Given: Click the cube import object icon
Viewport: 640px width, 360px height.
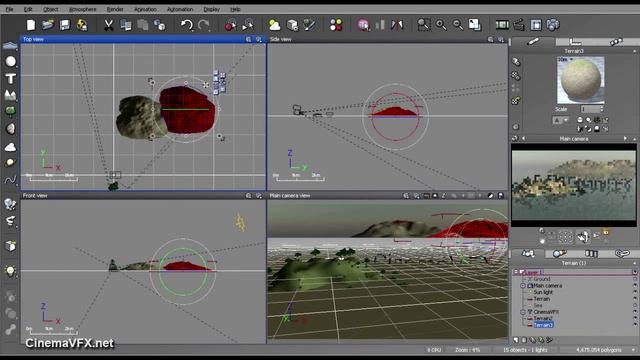Looking at the screenshot, I should [11, 246].
